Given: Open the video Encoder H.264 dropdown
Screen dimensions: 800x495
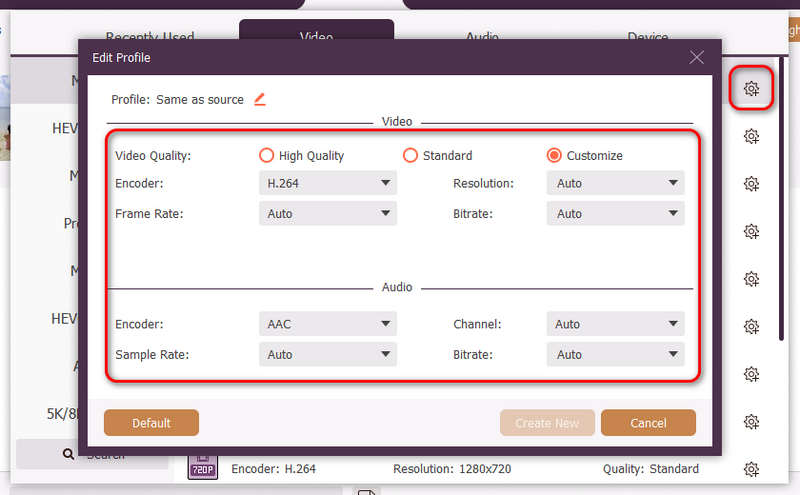Looking at the screenshot, I should pos(328,183).
